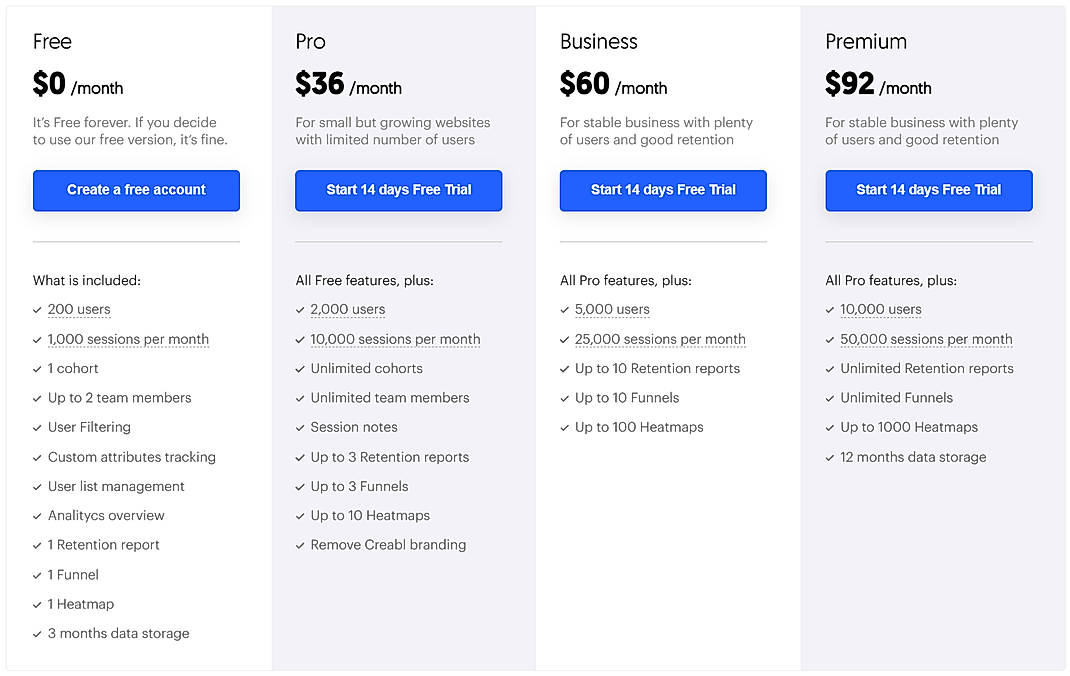Click the checkmark next to 12 months data storage
Image resolution: width=1070 pixels, height=676 pixels.
829,458
